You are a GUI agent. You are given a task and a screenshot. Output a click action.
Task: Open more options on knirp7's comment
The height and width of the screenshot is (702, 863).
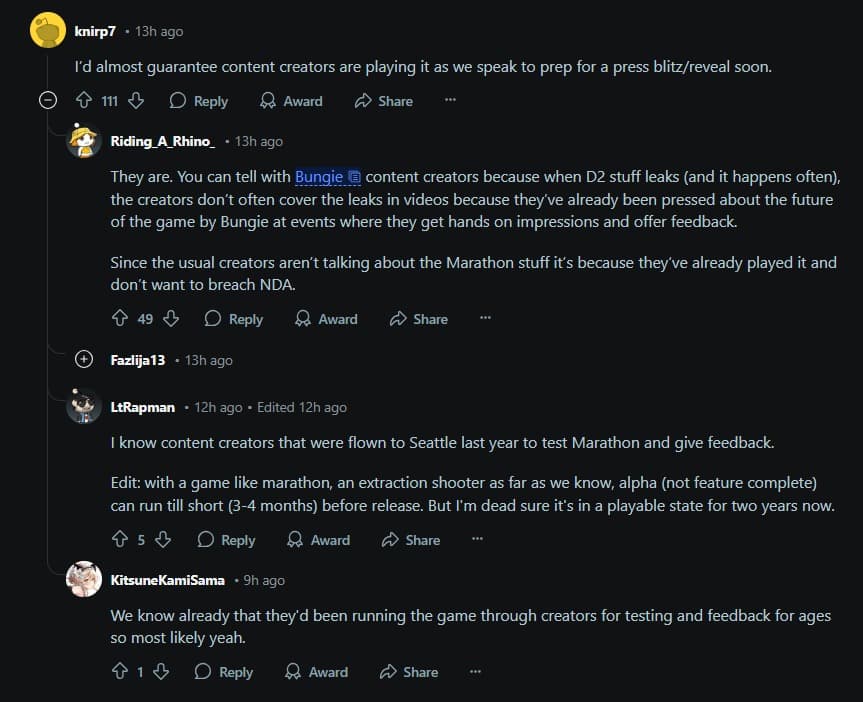[x=450, y=101]
